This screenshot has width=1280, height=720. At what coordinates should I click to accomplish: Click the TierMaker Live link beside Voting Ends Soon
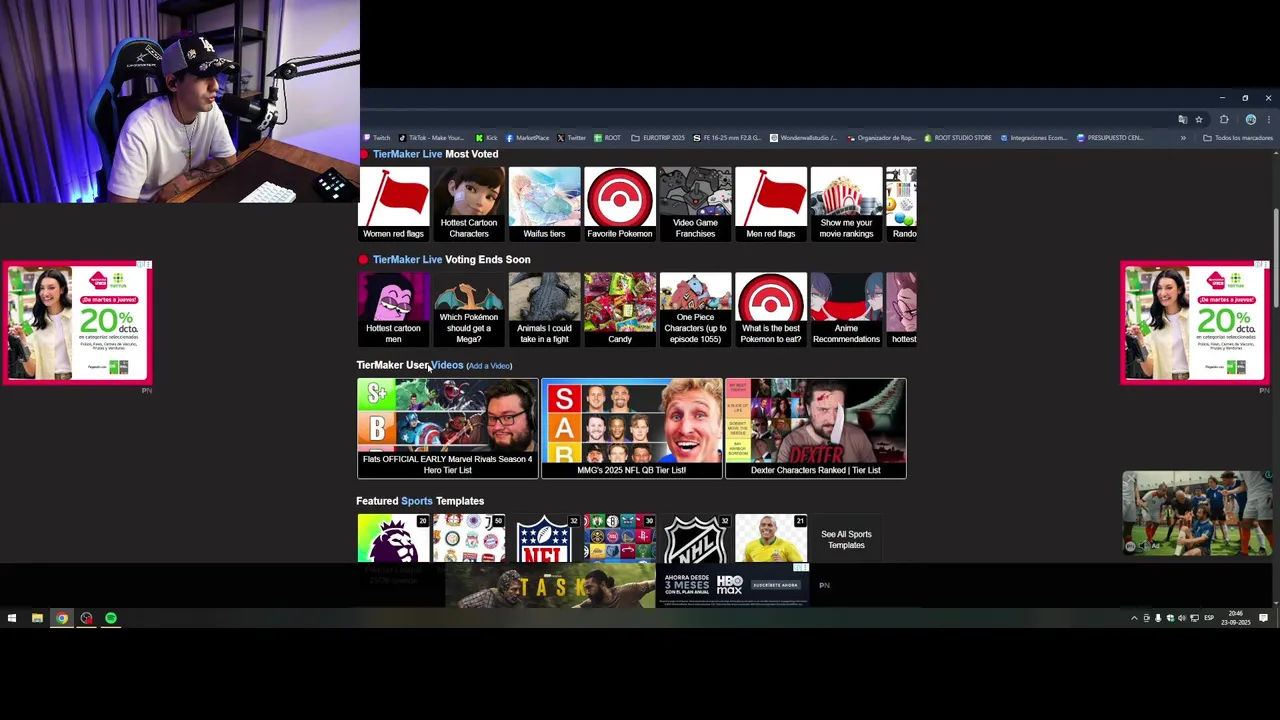click(x=407, y=259)
